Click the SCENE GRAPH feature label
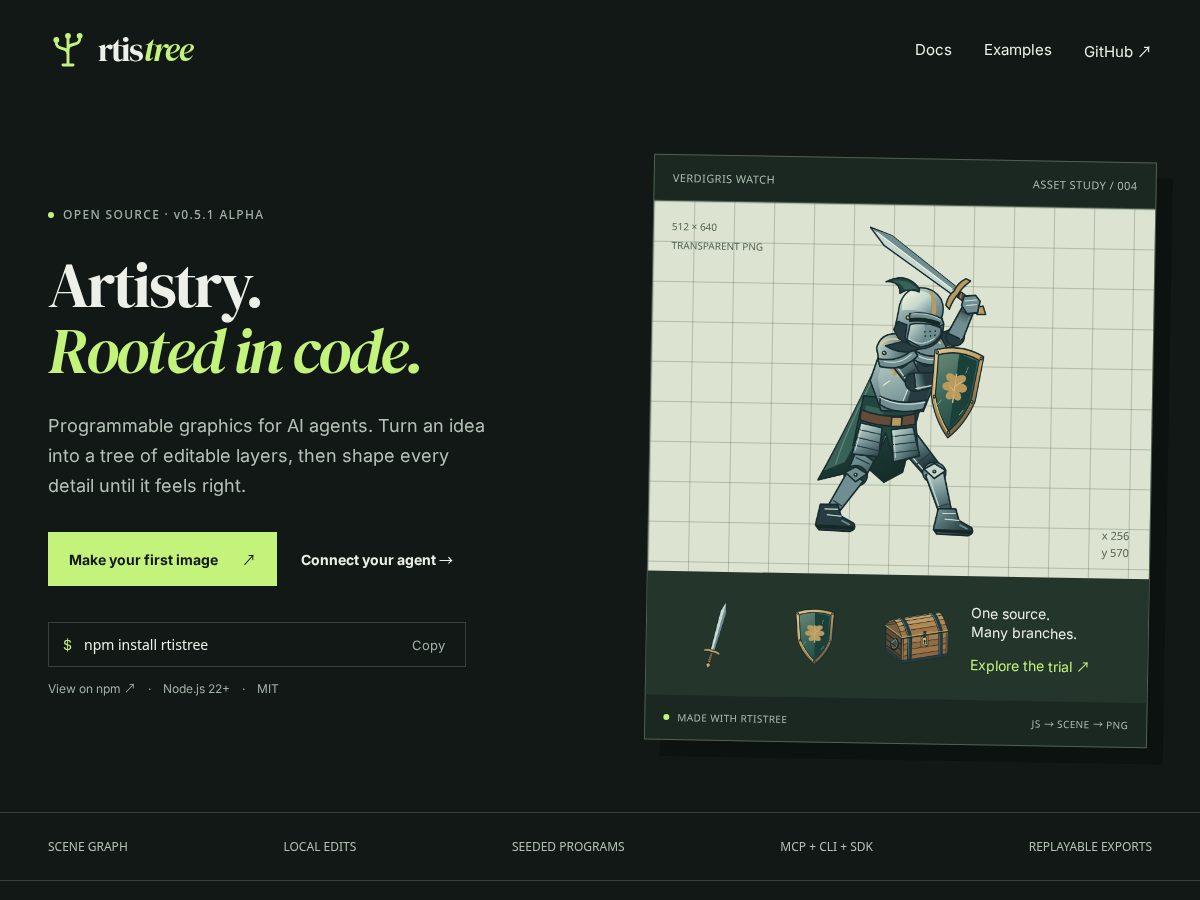Viewport: 1200px width, 900px height. click(88, 847)
